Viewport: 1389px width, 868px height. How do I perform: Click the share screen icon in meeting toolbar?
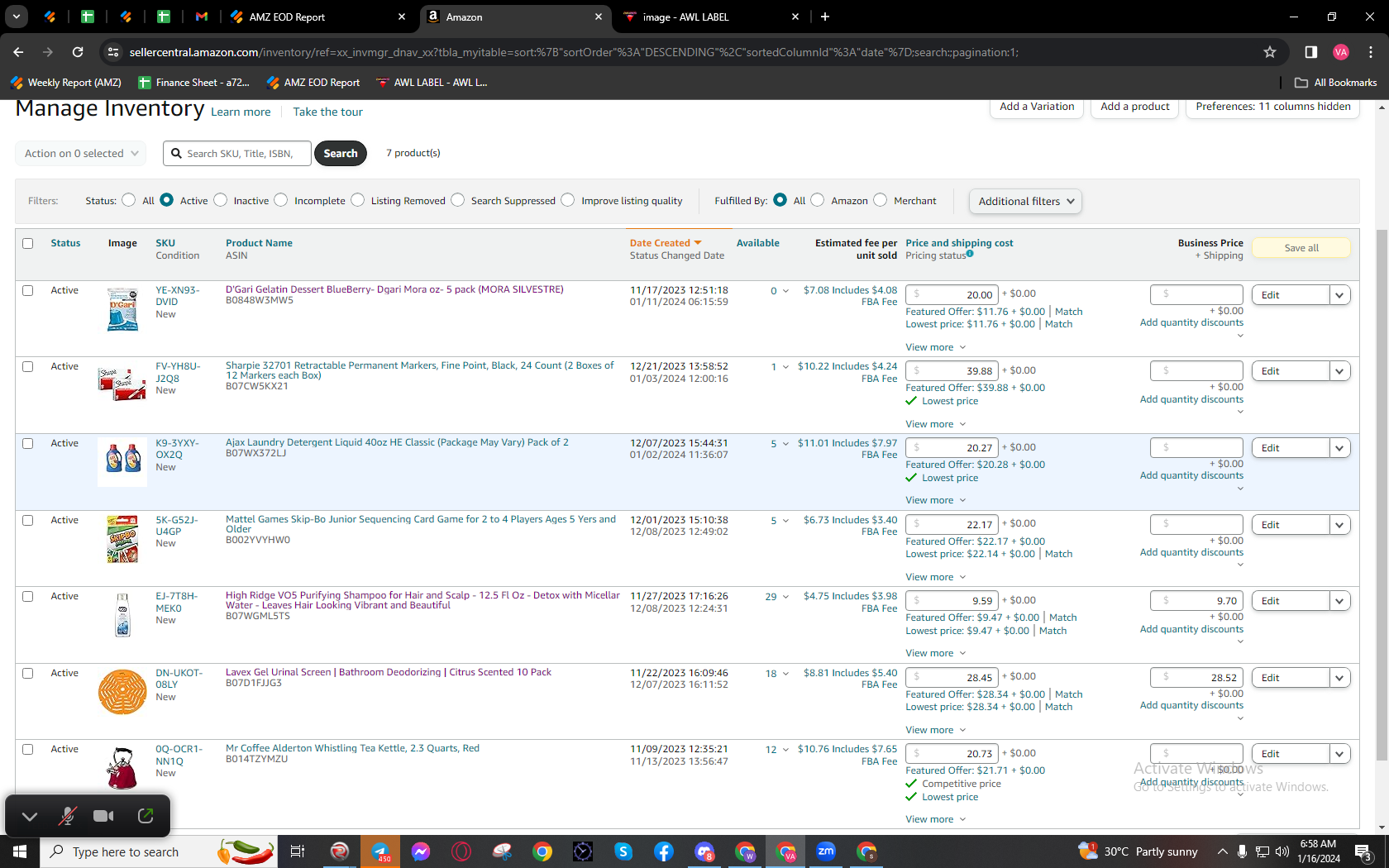pyautogui.click(x=146, y=816)
